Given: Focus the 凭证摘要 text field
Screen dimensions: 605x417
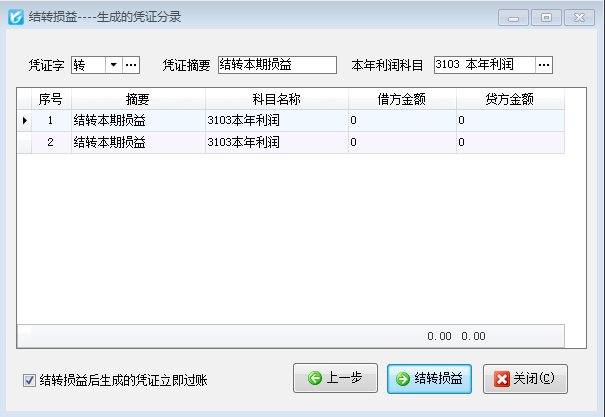Looking at the screenshot, I should [277, 65].
